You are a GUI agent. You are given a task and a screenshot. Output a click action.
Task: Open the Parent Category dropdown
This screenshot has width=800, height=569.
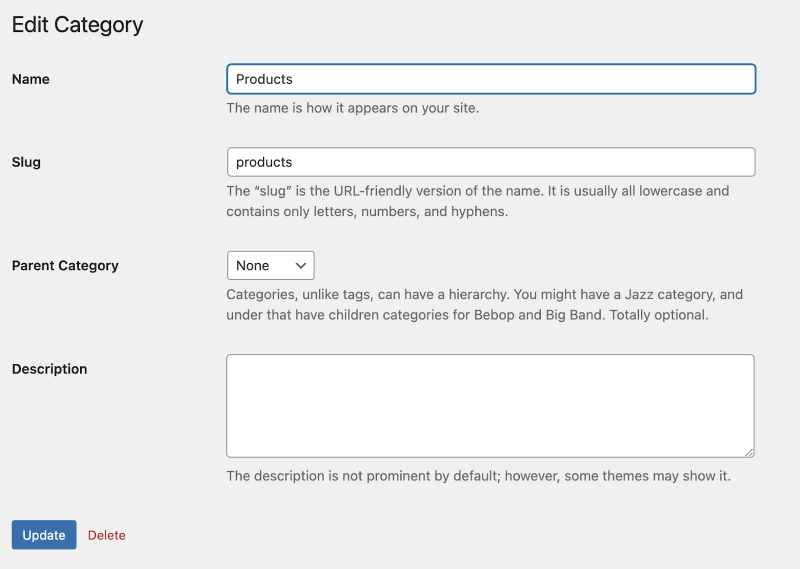tap(270, 265)
